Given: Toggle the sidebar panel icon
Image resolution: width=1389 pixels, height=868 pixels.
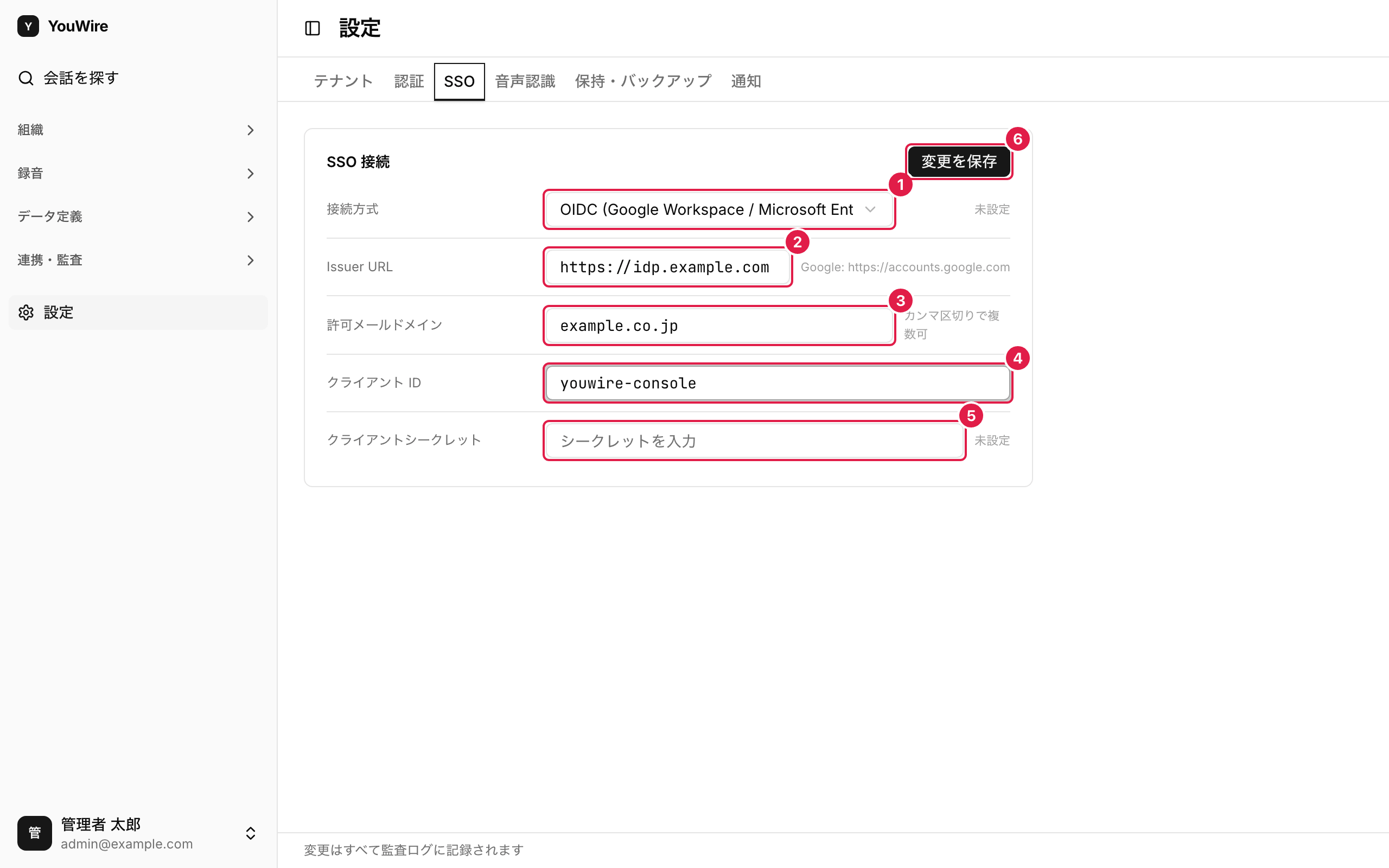Looking at the screenshot, I should point(312,28).
